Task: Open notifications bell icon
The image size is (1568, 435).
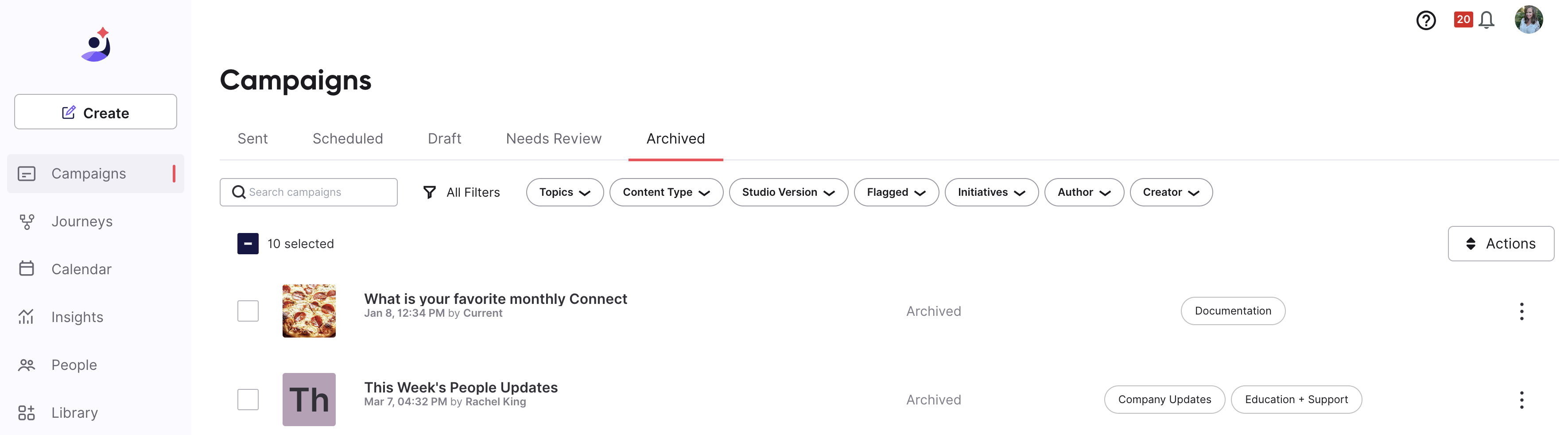Action: pyautogui.click(x=1486, y=20)
